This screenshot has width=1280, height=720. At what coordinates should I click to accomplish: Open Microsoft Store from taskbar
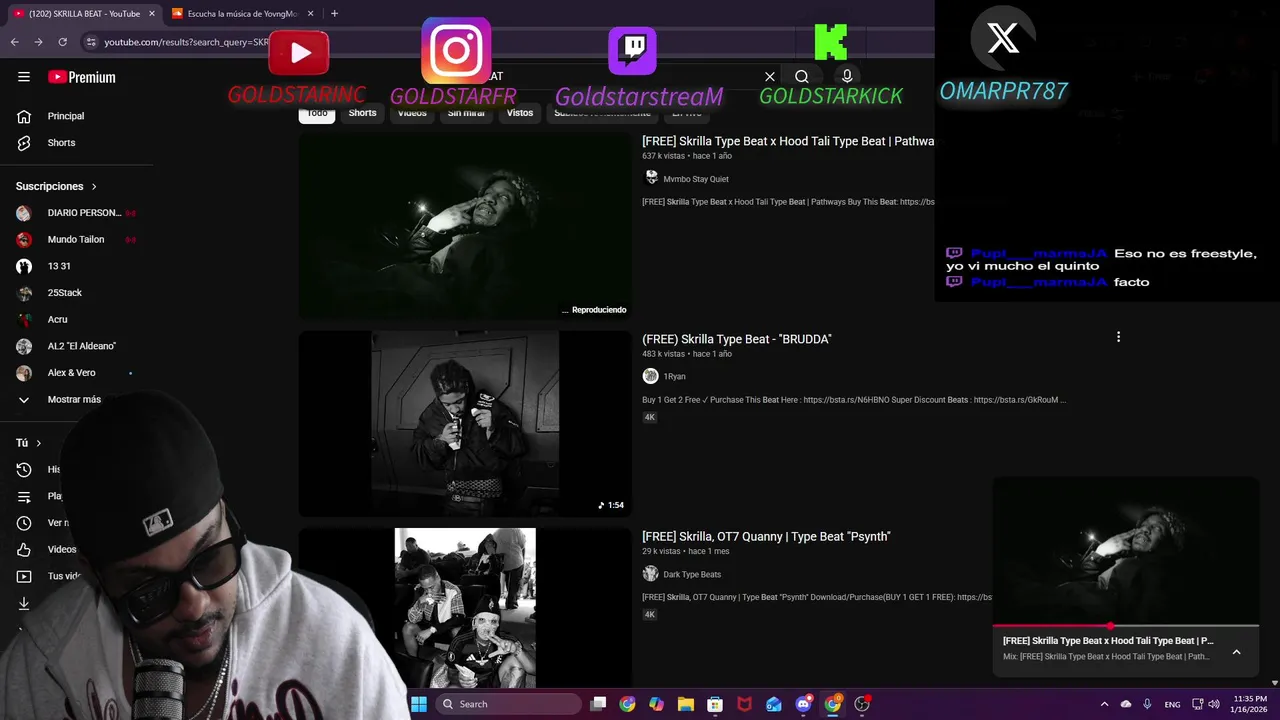pos(715,704)
